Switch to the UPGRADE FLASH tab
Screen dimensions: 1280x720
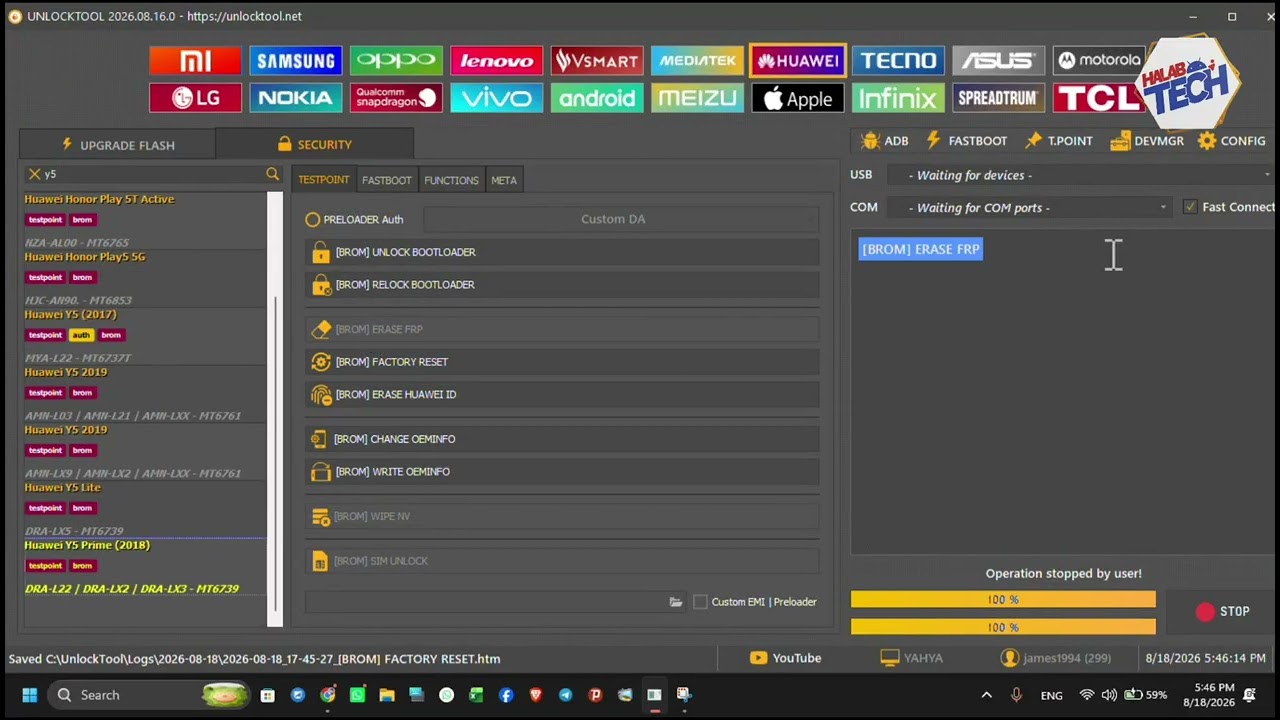click(117, 145)
